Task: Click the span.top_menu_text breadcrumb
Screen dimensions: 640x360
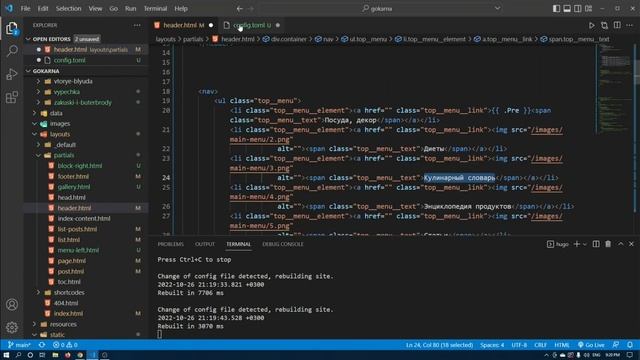Action: [574, 39]
